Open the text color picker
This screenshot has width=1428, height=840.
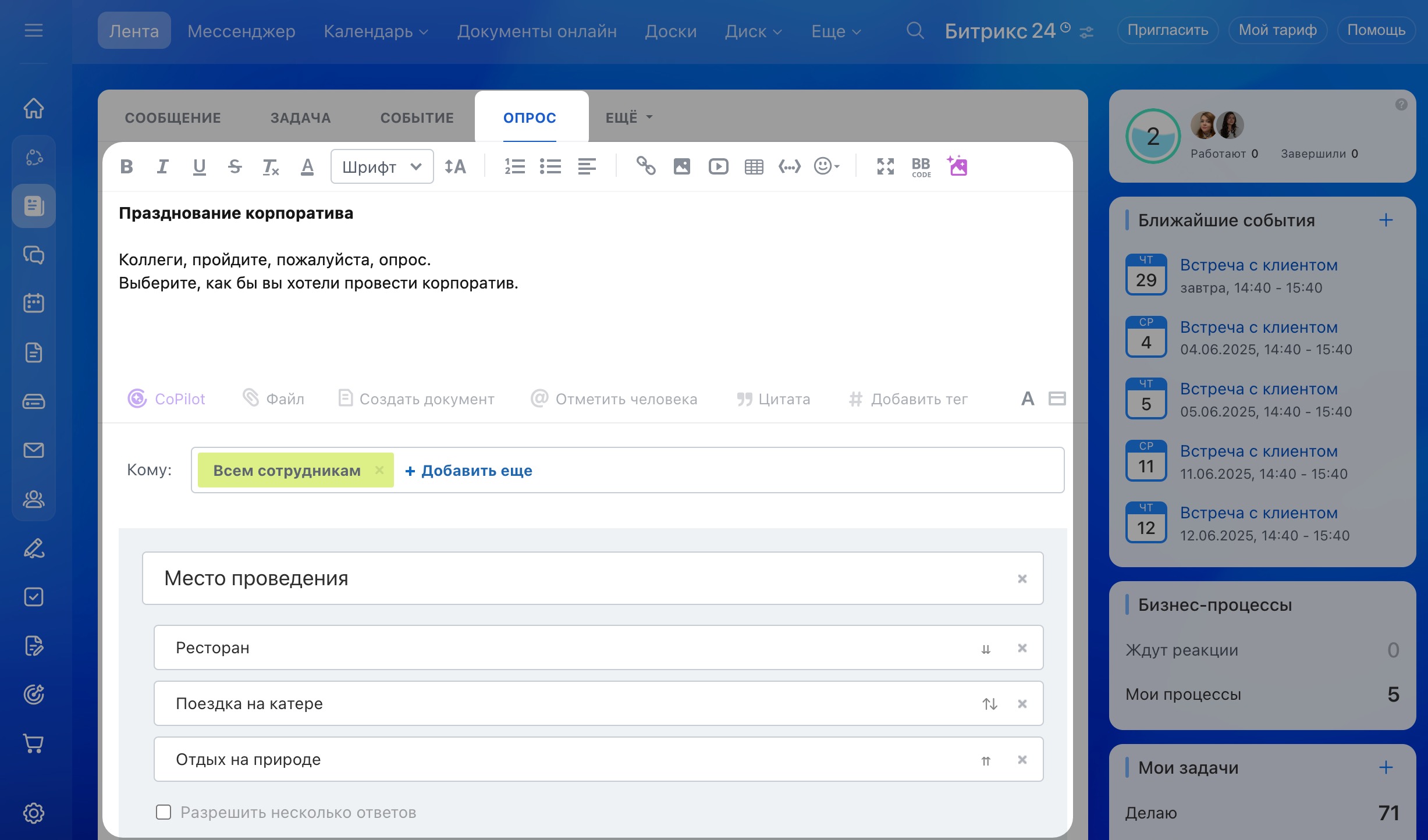pyautogui.click(x=307, y=167)
